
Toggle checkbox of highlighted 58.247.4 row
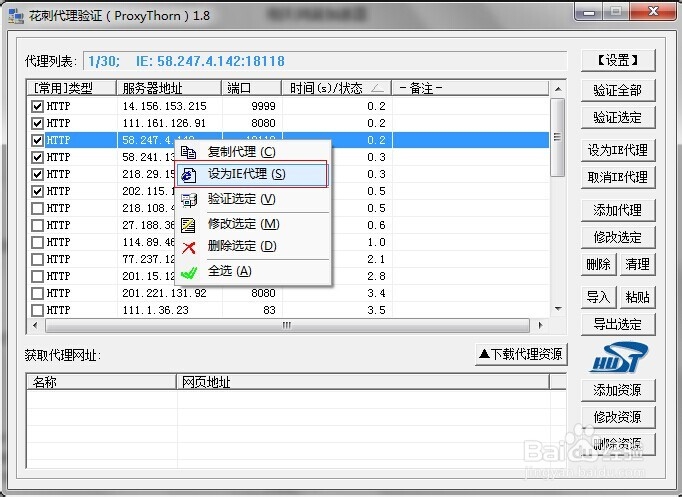(37, 140)
